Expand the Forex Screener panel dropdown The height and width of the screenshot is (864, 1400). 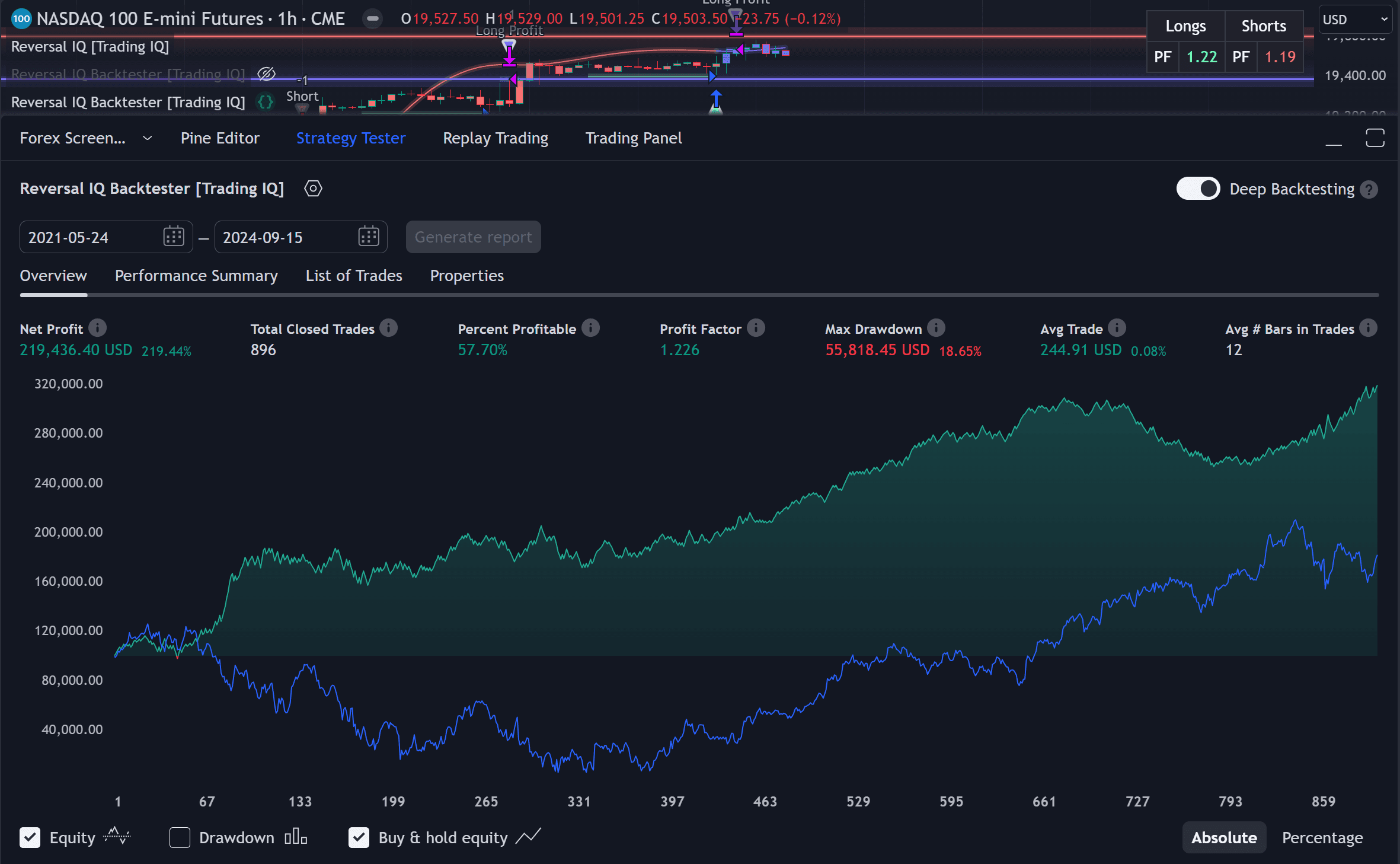pos(148,138)
